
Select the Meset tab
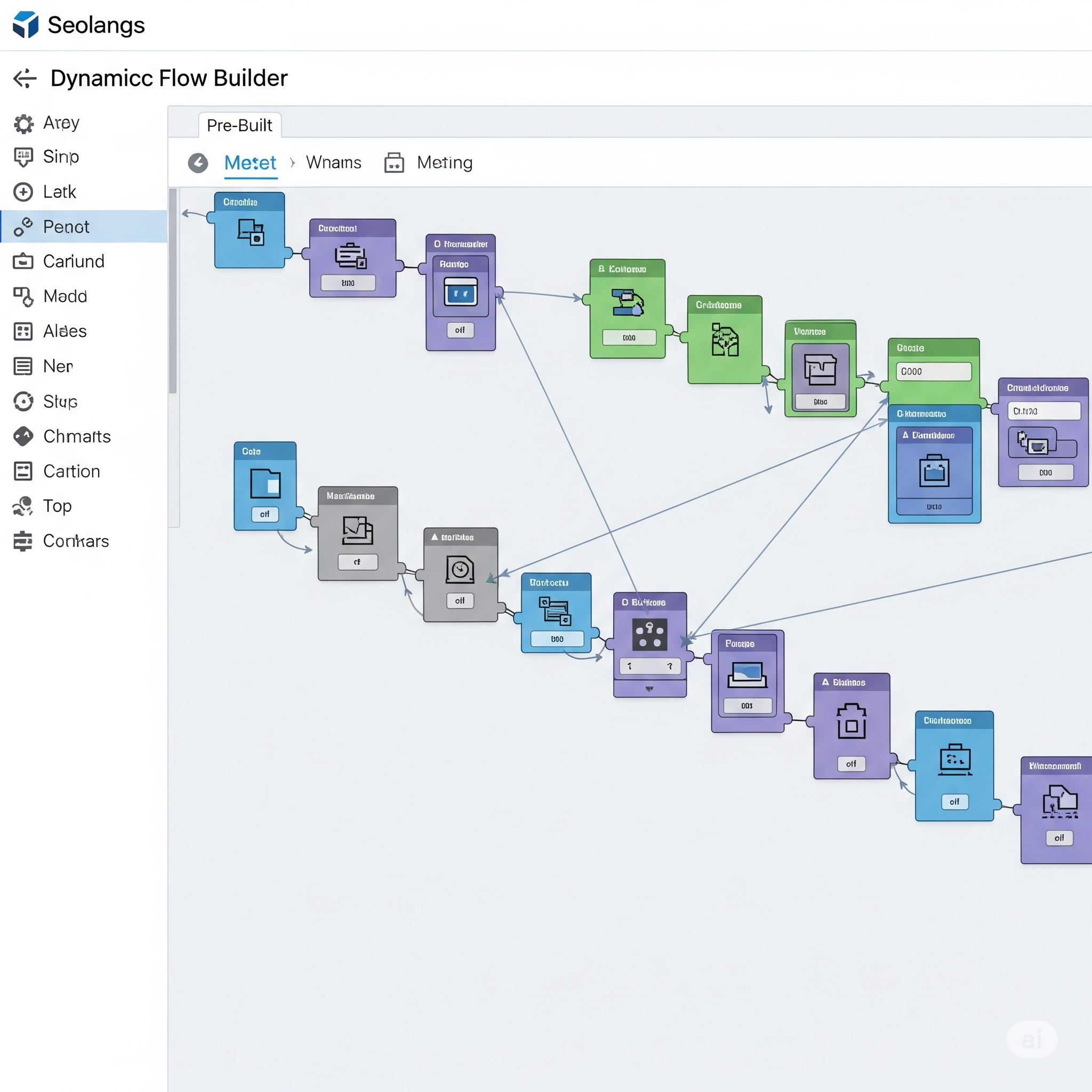251,163
